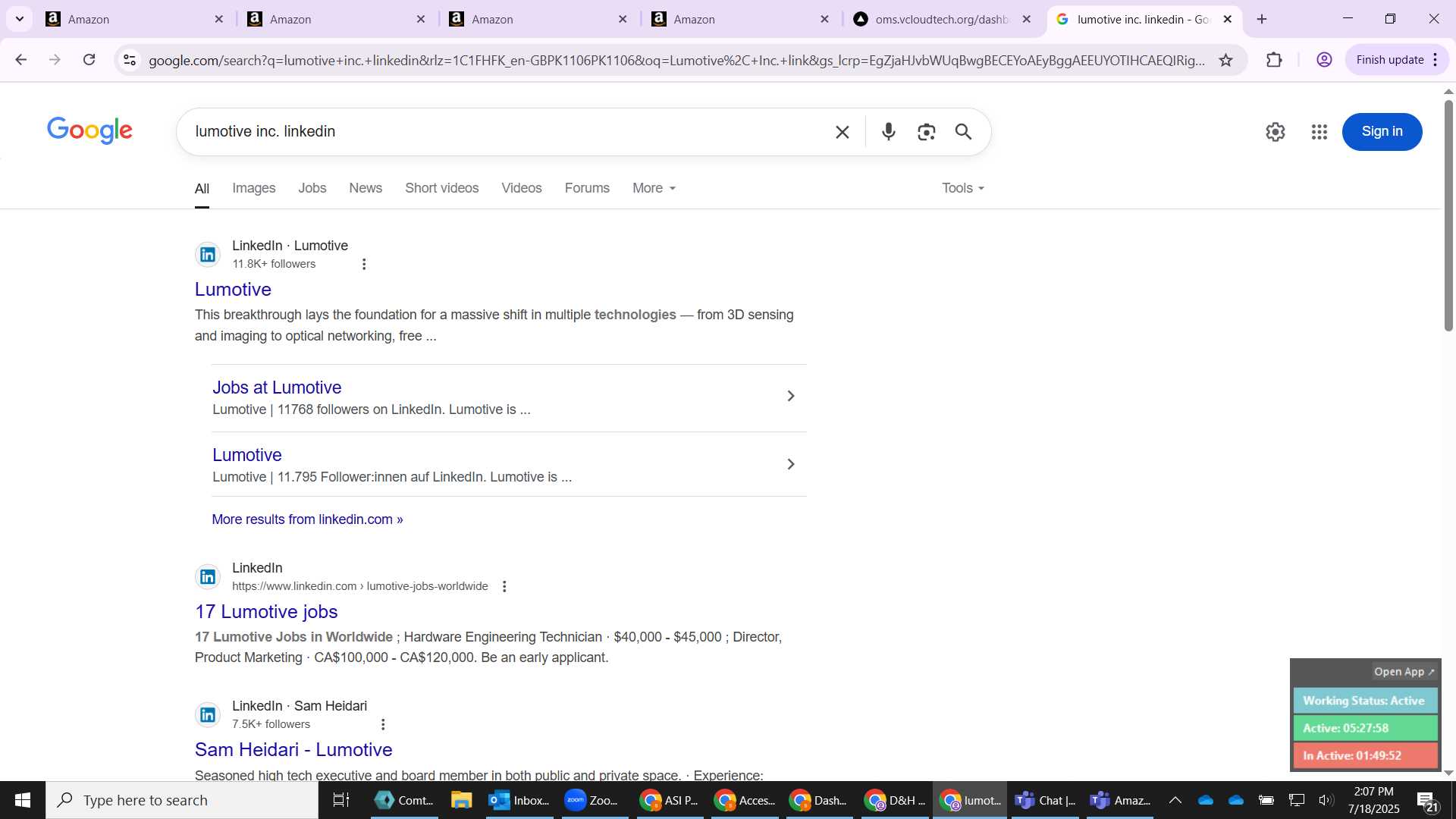This screenshot has height=819, width=1456.
Task: Open More results from linkedin.com
Action: pyautogui.click(x=307, y=519)
